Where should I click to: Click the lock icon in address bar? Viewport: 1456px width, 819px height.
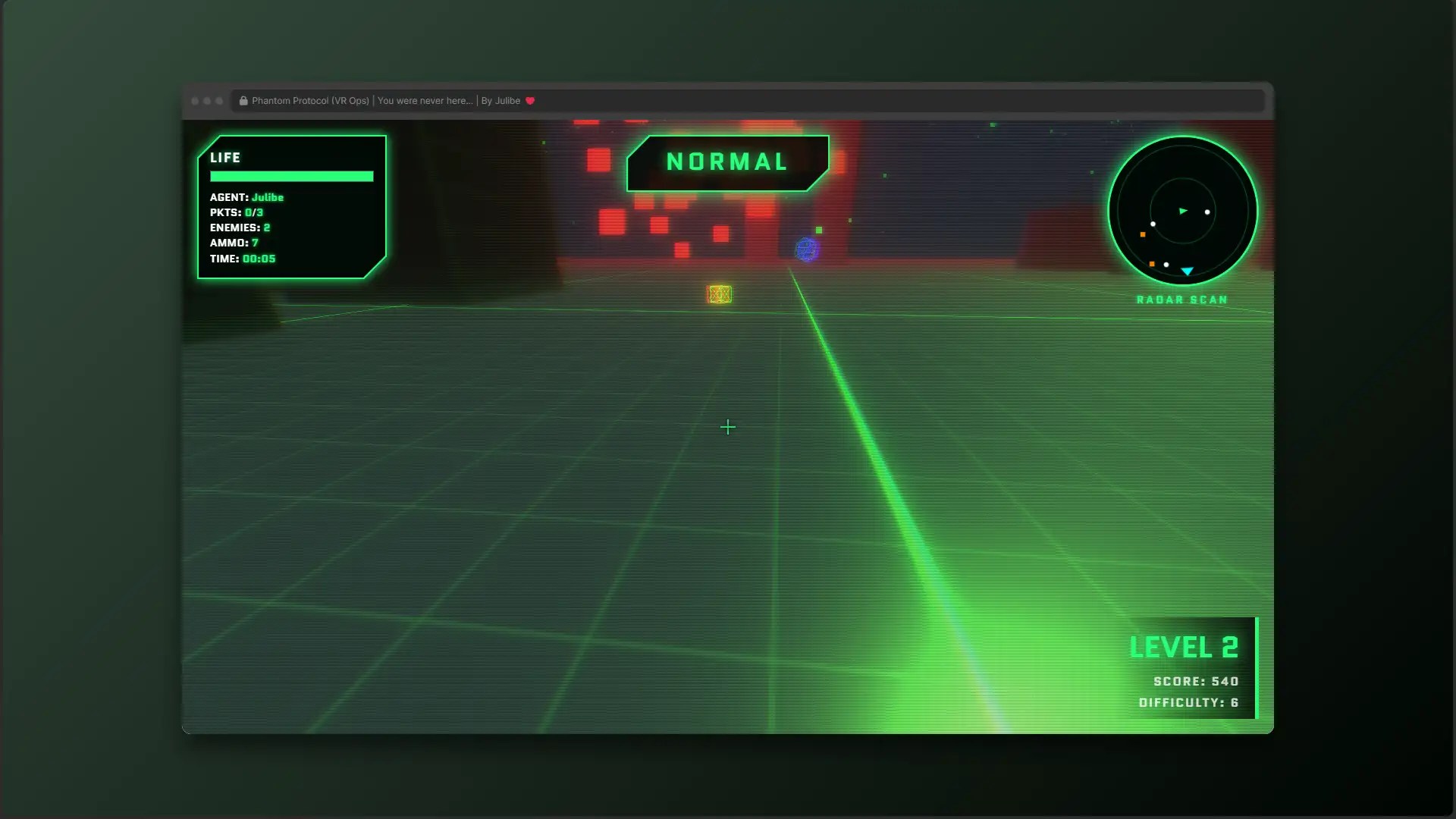243,101
